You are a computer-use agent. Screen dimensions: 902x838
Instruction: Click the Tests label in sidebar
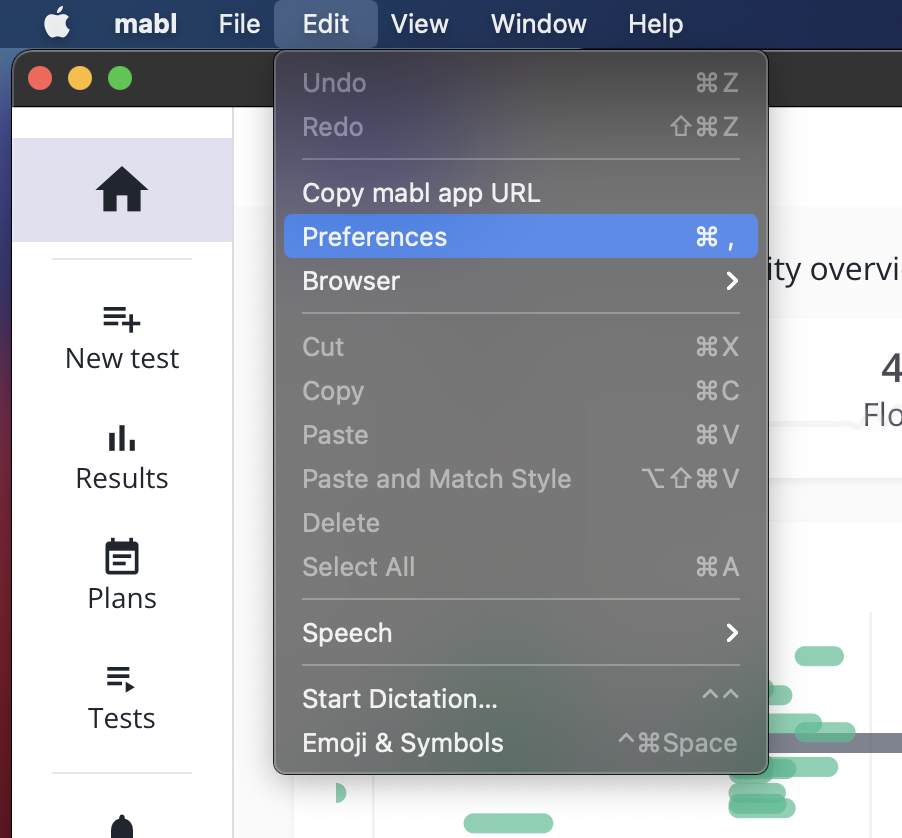pos(121,718)
